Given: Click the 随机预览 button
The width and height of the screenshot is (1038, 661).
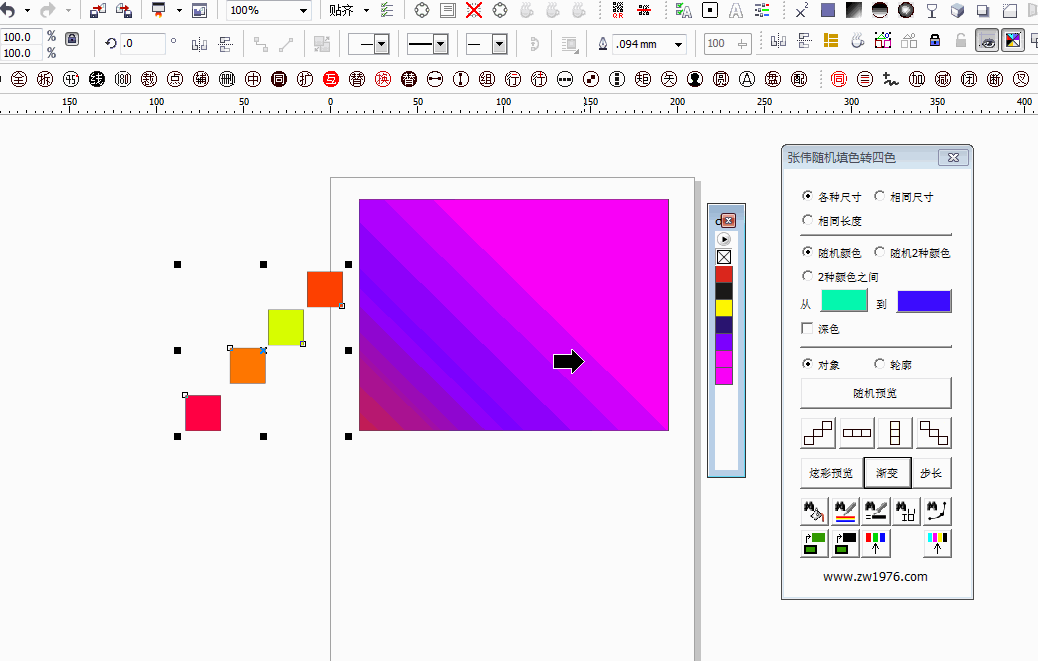Looking at the screenshot, I should (876, 393).
